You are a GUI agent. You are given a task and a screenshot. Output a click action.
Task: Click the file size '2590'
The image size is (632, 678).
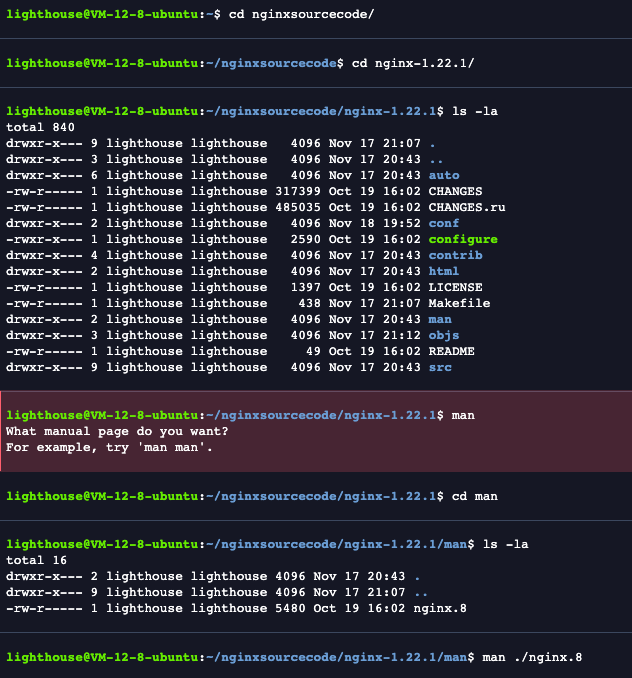coord(306,239)
